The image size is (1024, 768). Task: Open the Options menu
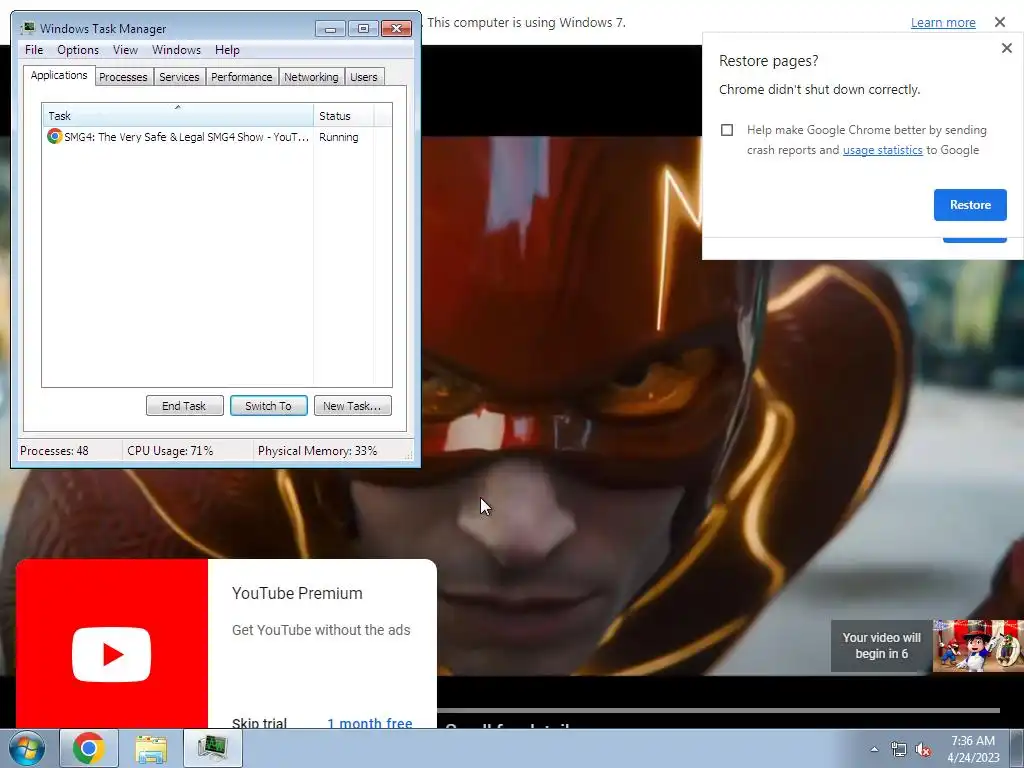[x=78, y=50]
